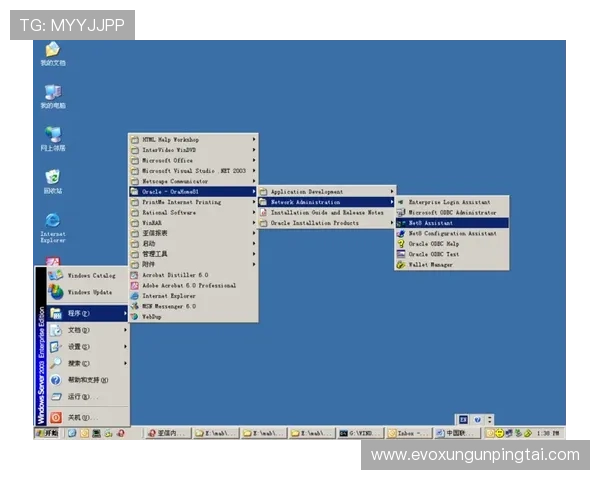
Task: Click the 文档 documents icon in Start menu
Action: [x=56, y=330]
